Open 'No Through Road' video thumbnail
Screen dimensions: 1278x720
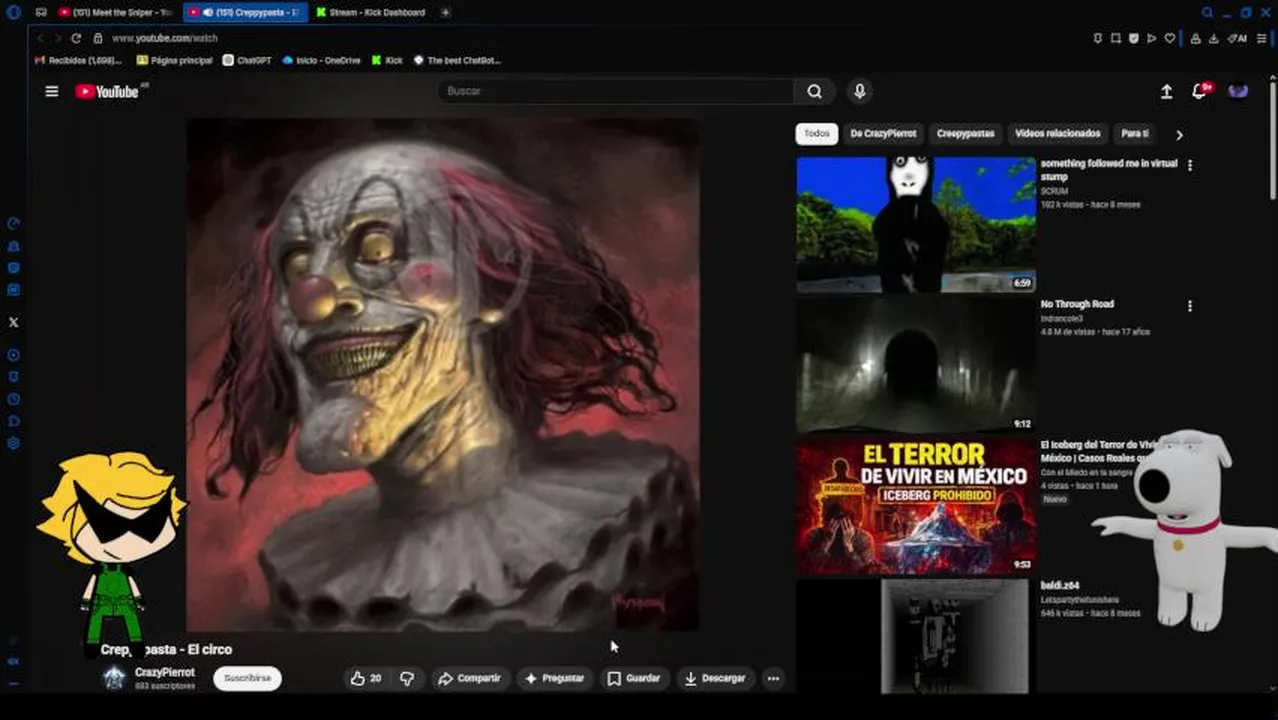(916, 365)
